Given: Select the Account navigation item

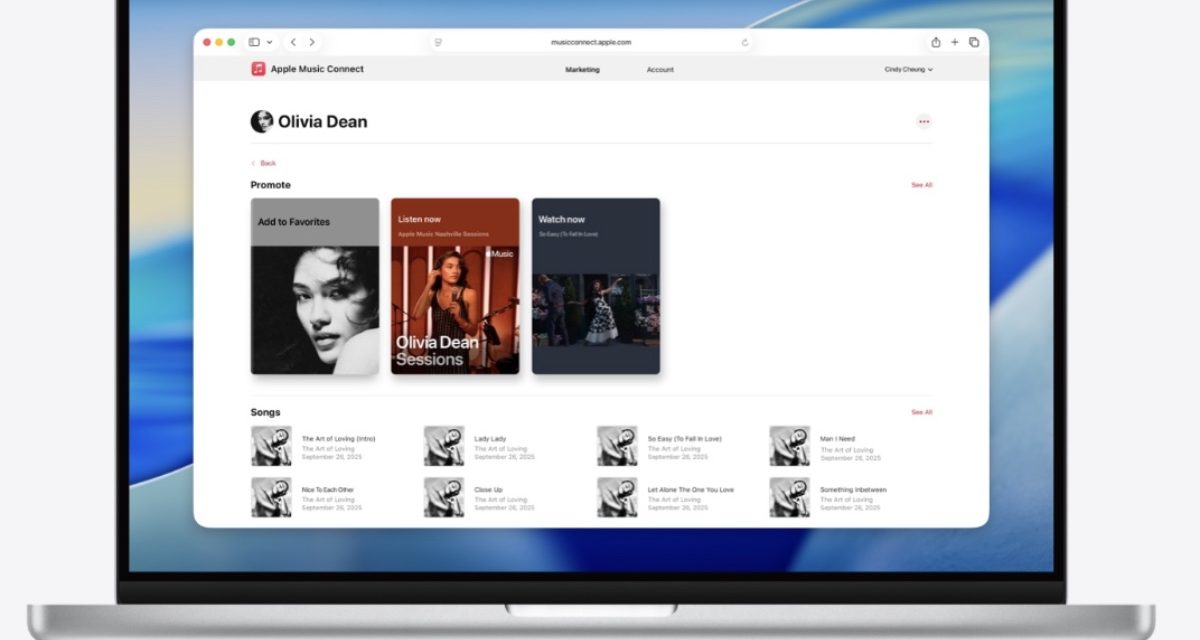Looking at the screenshot, I should pos(660,69).
